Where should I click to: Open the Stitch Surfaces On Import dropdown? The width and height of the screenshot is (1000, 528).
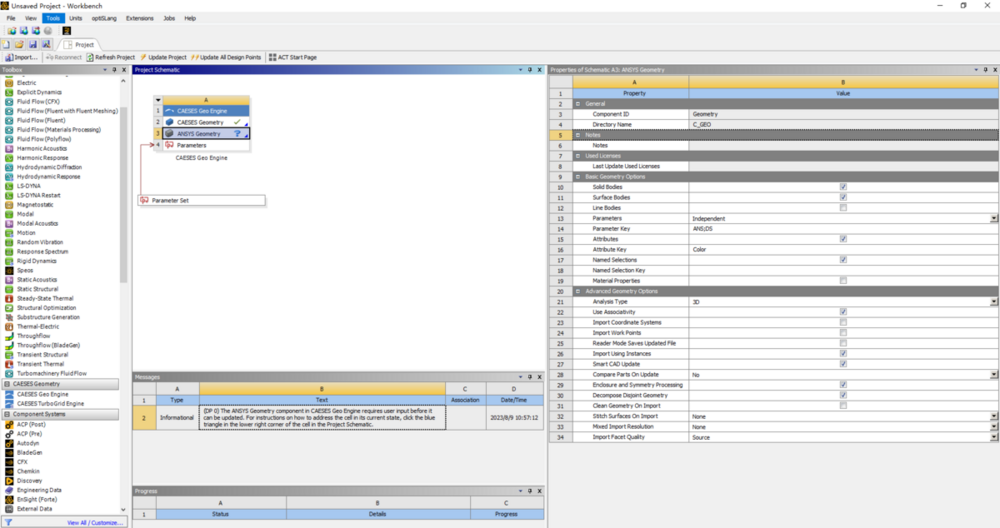coord(994,416)
